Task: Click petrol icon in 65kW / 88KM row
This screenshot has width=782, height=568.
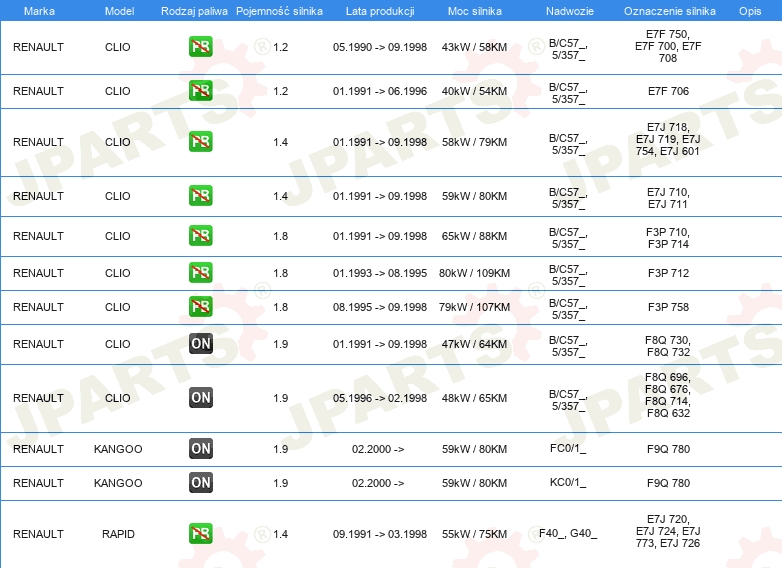Action: coord(200,235)
